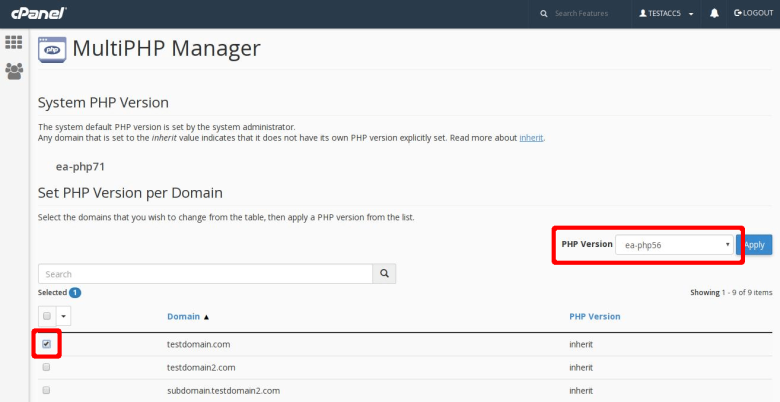The width and height of the screenshot is (780, 402).
Task: Open the inherit help link
Action: pos(531,138)
